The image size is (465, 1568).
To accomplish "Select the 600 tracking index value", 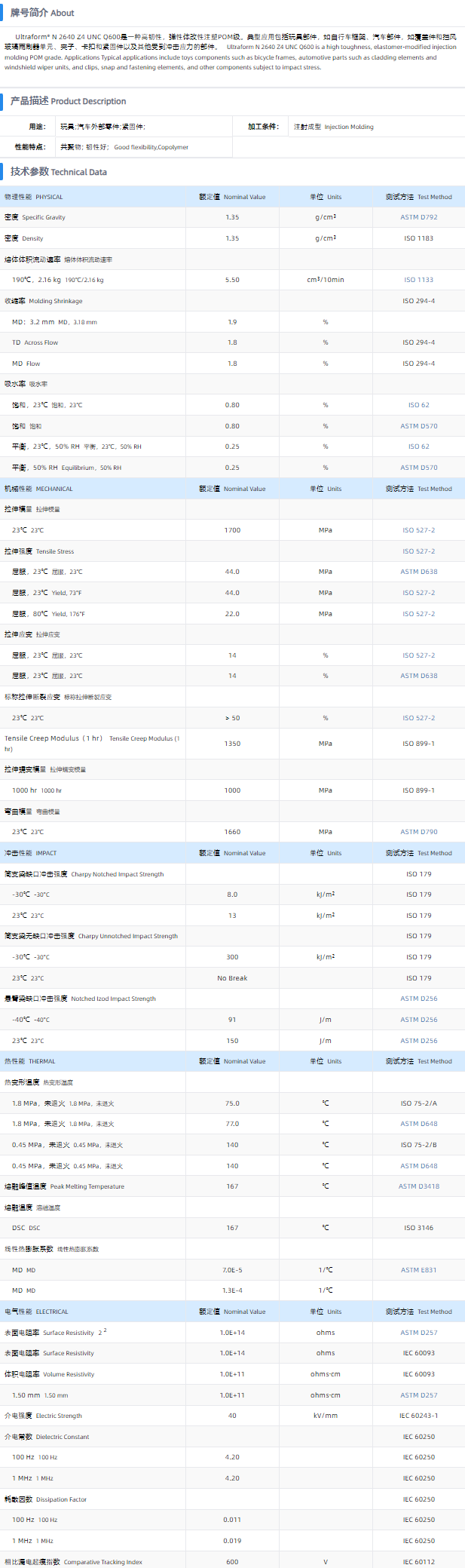I will (x=232, y=1562).
